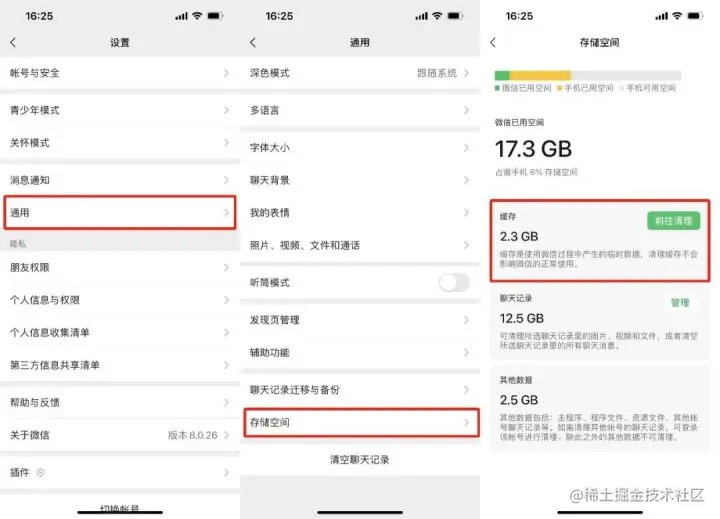The height and width of the screenshot is (519, 720).
Task: Click the 2.5 GB 其他数据 value
Action: click(519, 400)
